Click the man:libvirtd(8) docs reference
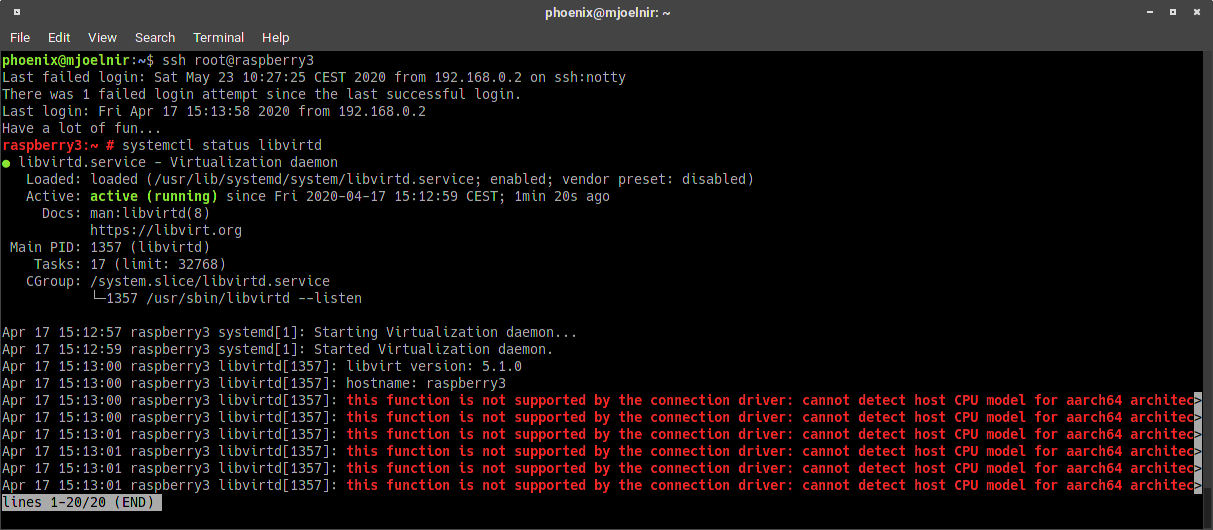This screenshot has width=1213, height=530. 150,213
